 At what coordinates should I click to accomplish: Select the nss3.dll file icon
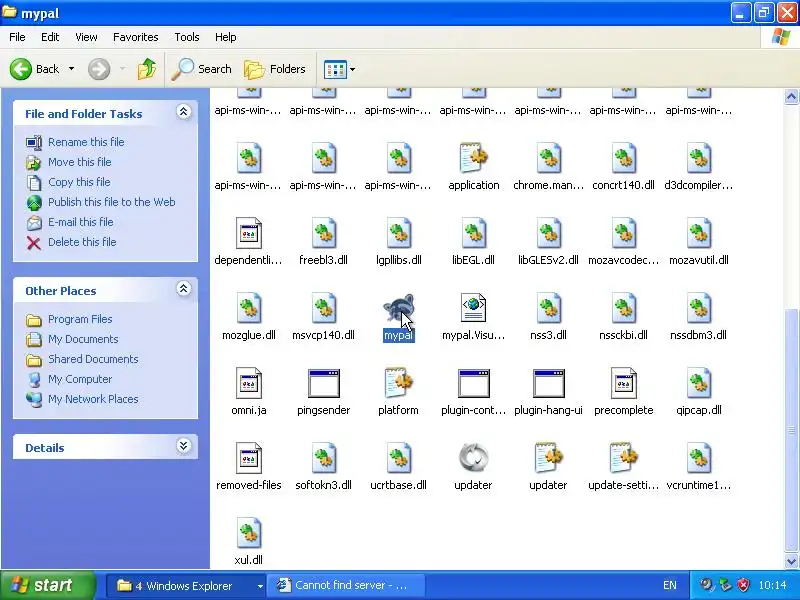[548, 308]
